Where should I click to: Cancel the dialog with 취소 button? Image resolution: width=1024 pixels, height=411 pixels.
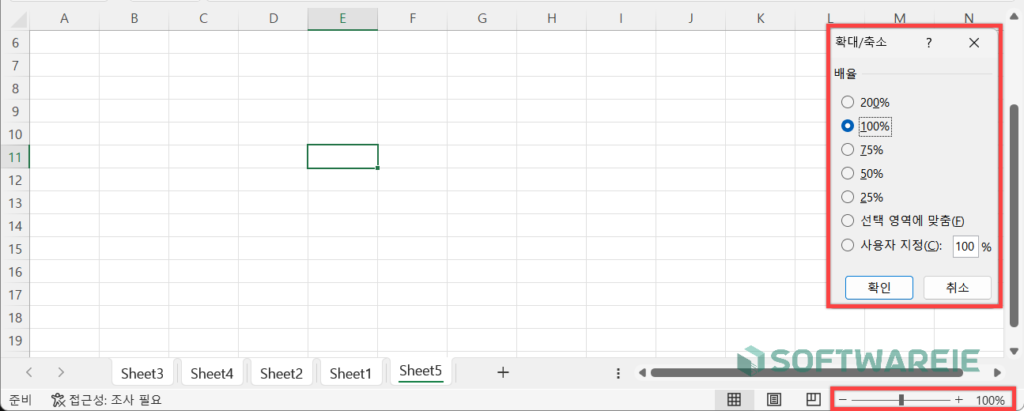pos(957,288)
